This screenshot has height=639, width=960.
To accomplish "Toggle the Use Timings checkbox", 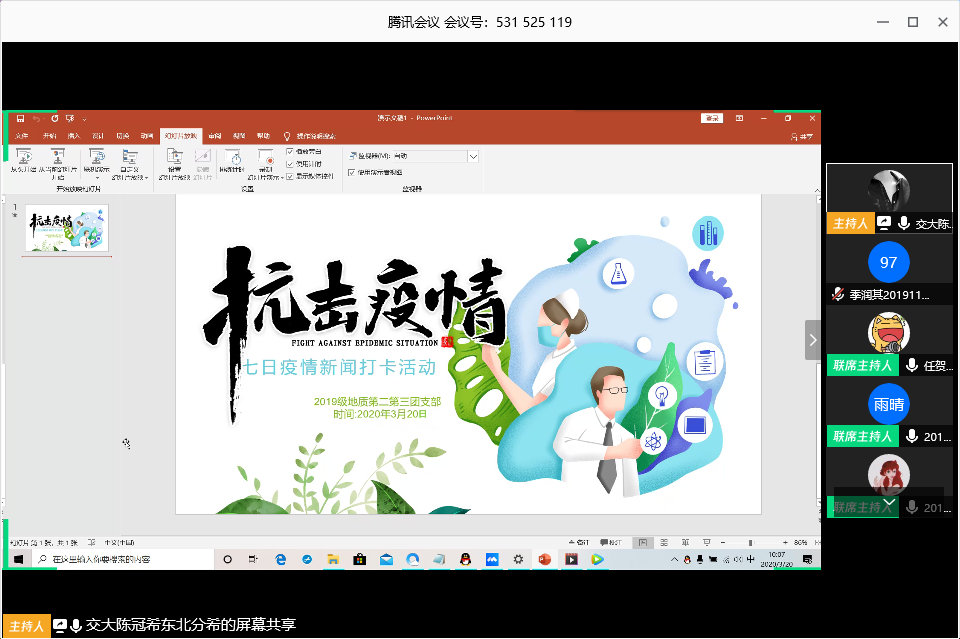I will pos(290,163).
